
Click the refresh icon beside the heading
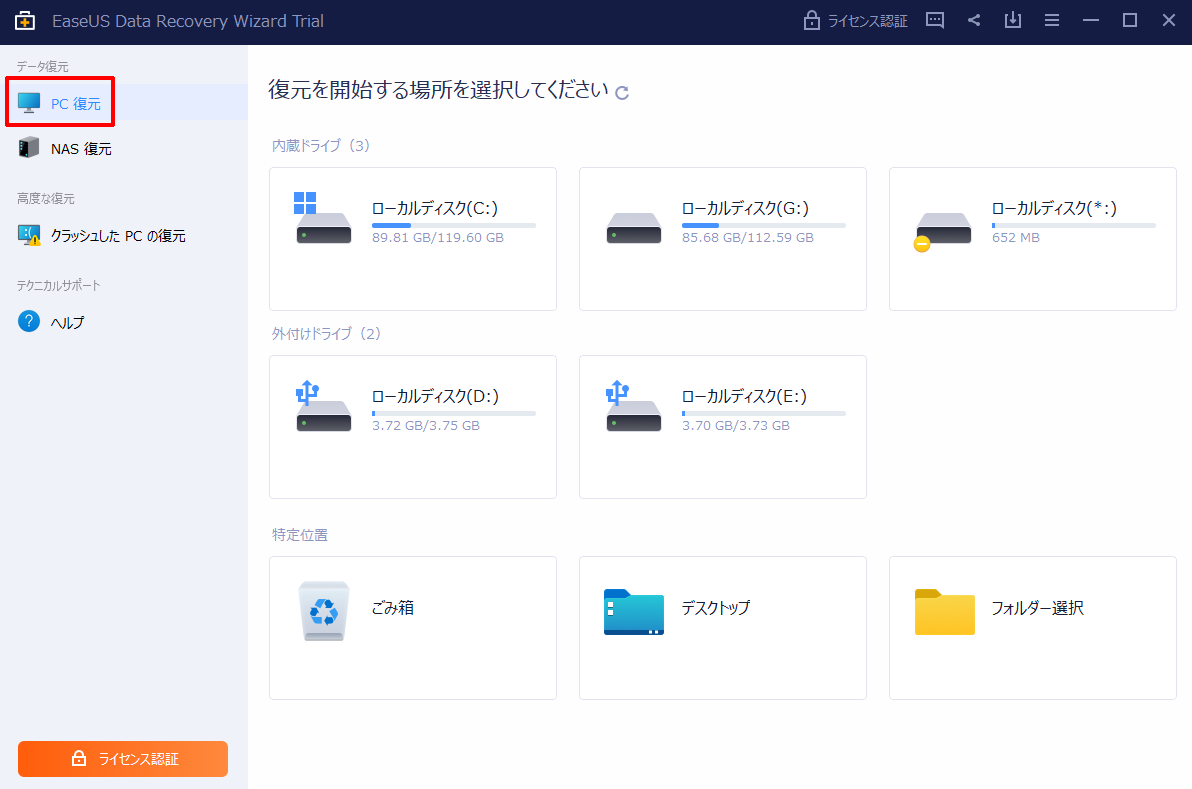click(x=622, y=92)
